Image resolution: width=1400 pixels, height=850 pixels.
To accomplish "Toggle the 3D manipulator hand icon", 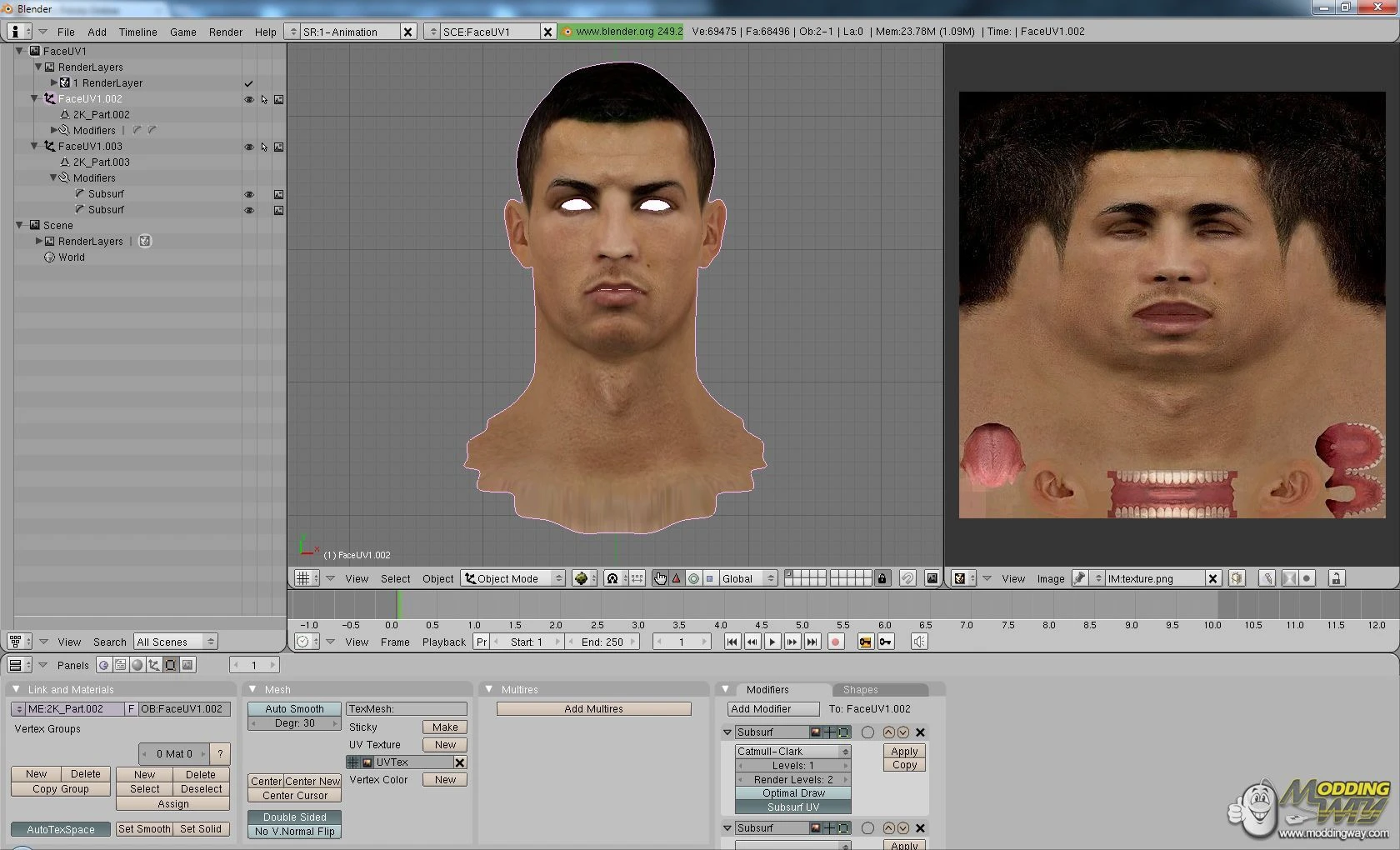I will click(x=661, y=578).
